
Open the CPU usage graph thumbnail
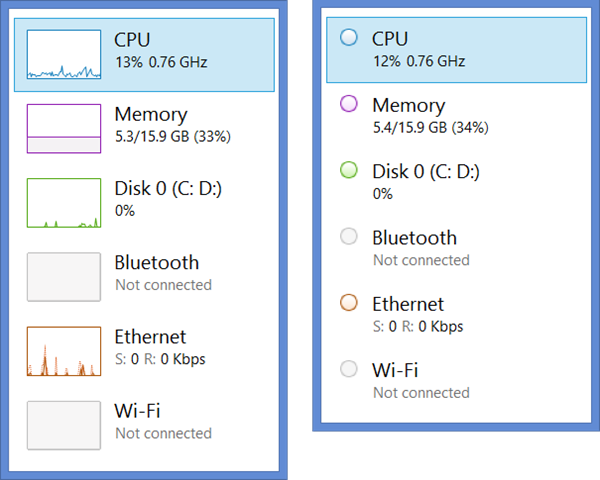[x=64, y=54]
